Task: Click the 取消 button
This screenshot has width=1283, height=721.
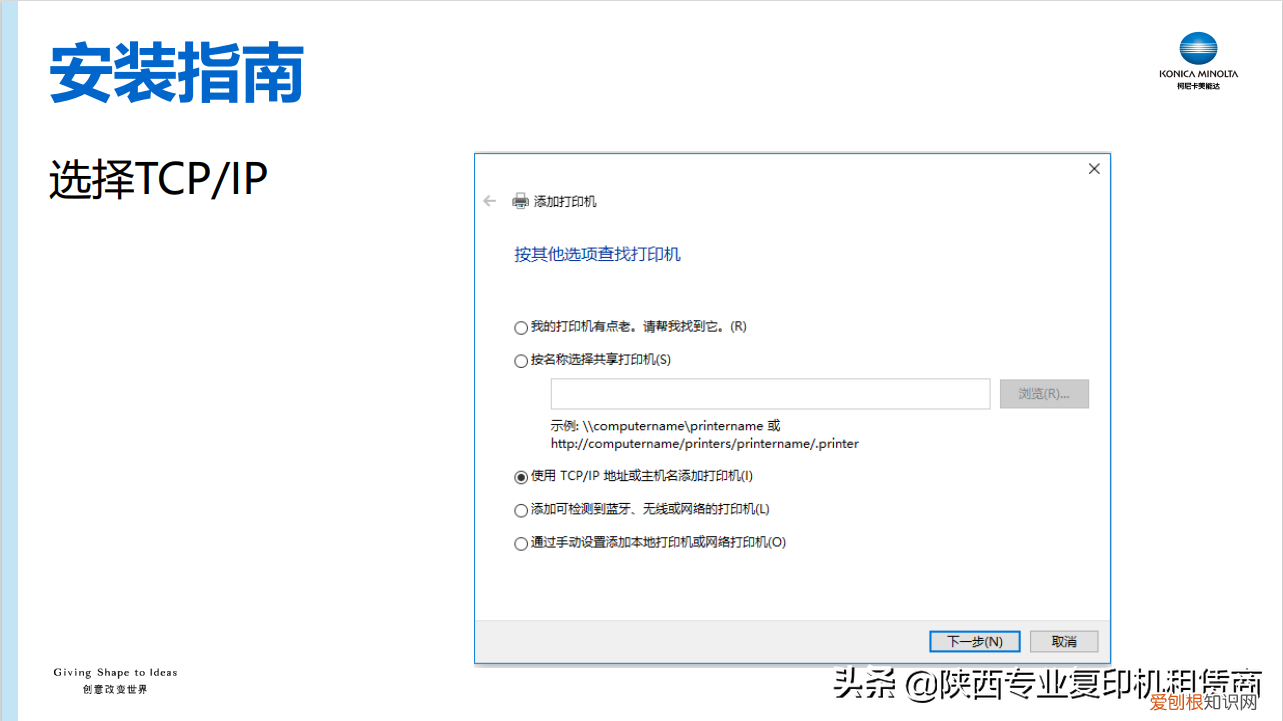Action: click(x=1063, y=641)
